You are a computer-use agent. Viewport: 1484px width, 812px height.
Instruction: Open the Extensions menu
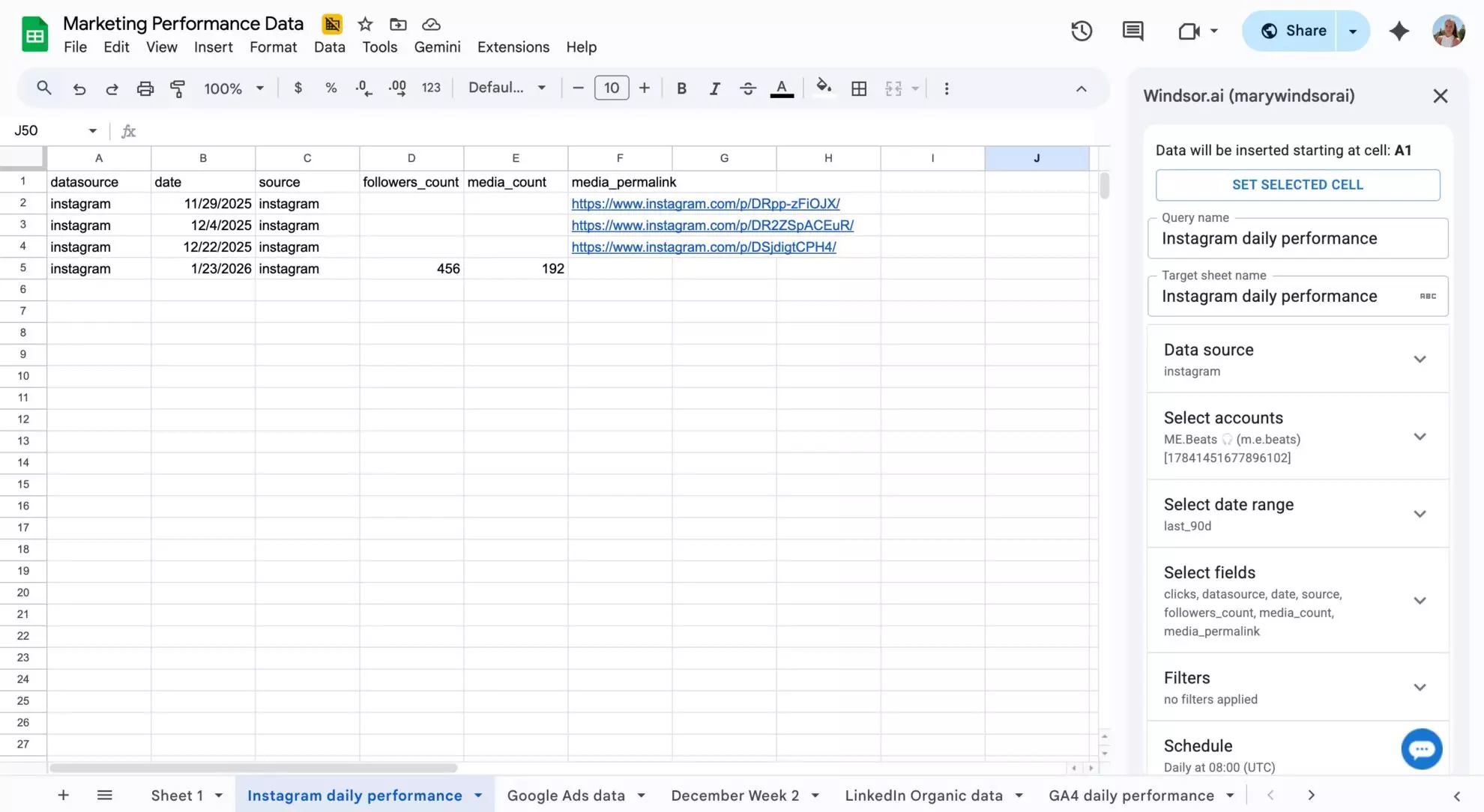(513, 46)
